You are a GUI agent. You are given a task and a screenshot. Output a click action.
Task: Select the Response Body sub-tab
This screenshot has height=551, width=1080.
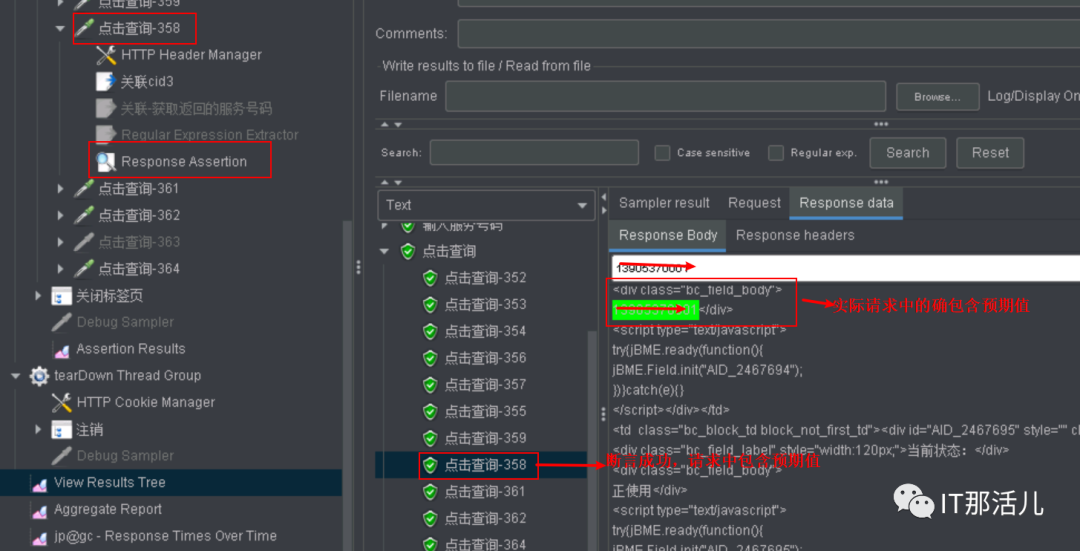click(667, 236)
